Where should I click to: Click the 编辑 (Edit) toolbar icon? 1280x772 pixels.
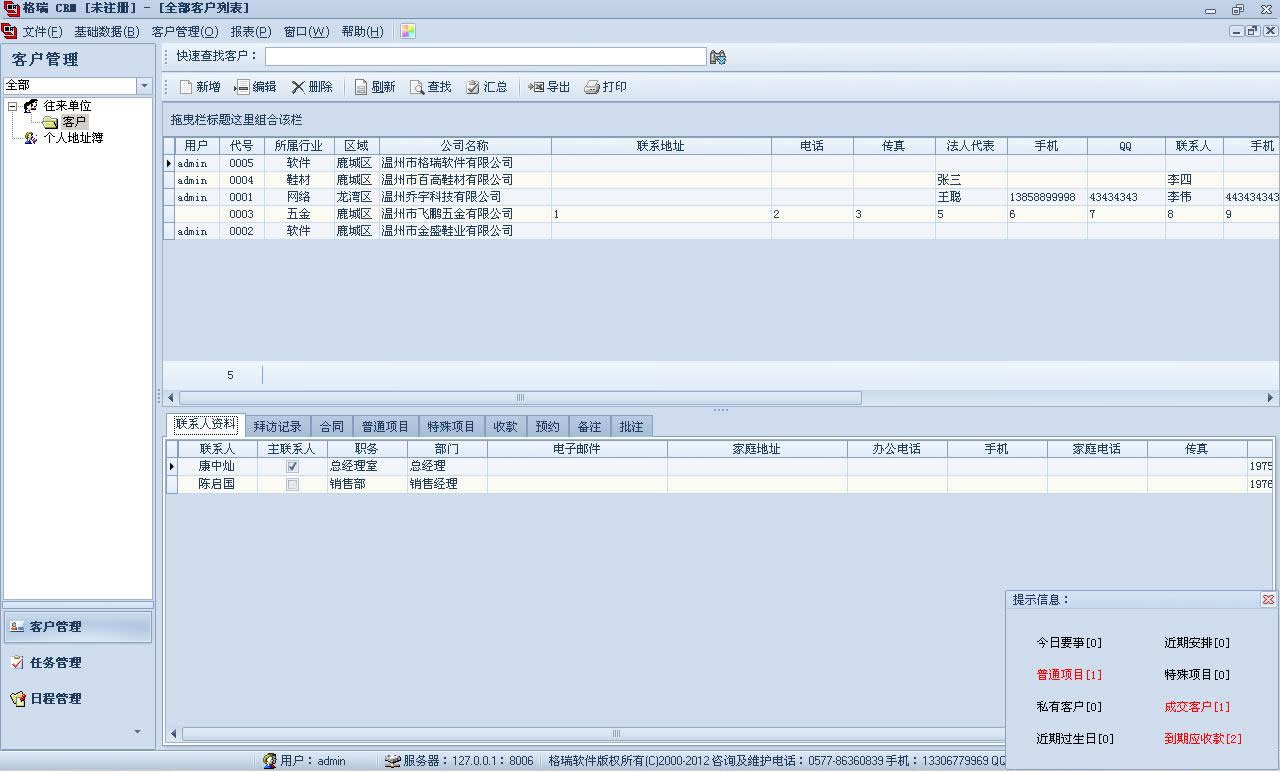242,87
